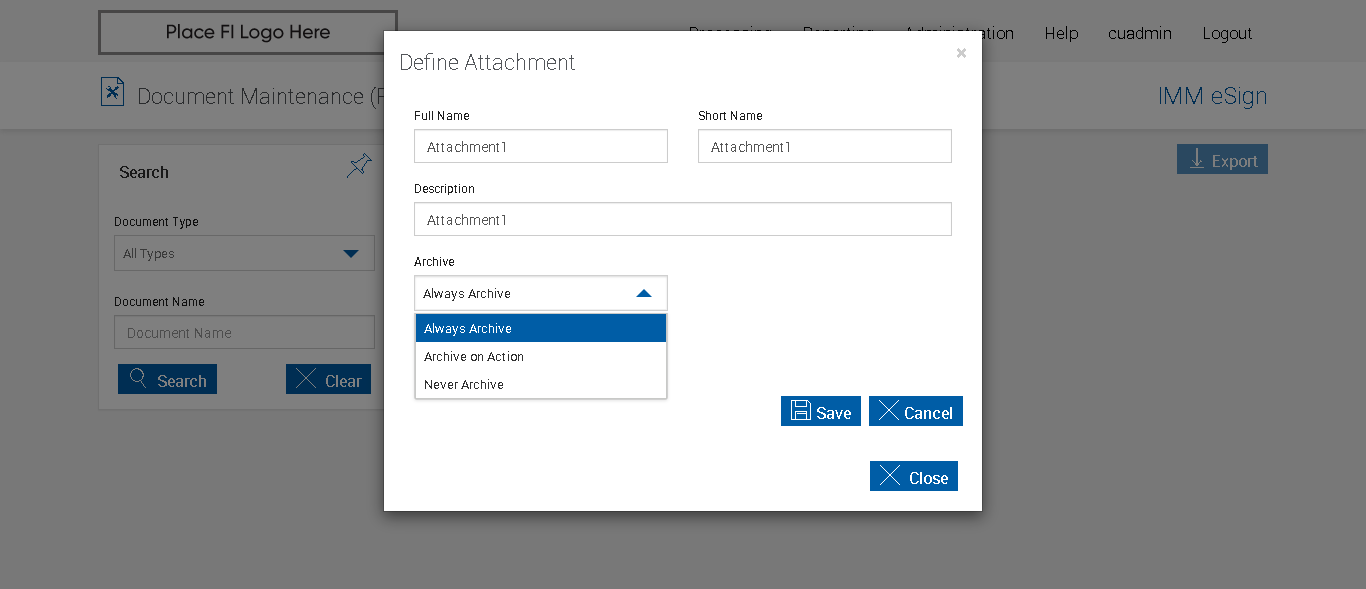Select Always Archive option
Image resolution: width=1366 pixels, height=589 pixels.
tap(540, 329)
